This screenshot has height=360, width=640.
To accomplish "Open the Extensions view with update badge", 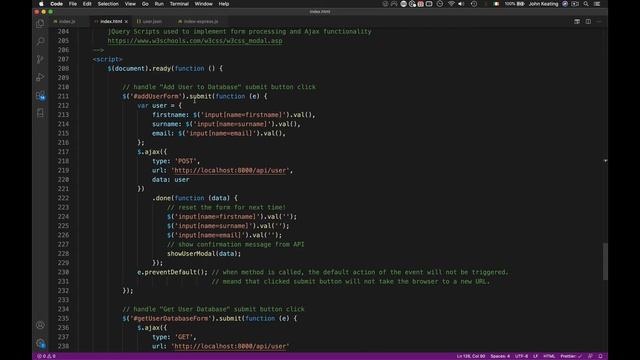I will (x=40, y=96).
